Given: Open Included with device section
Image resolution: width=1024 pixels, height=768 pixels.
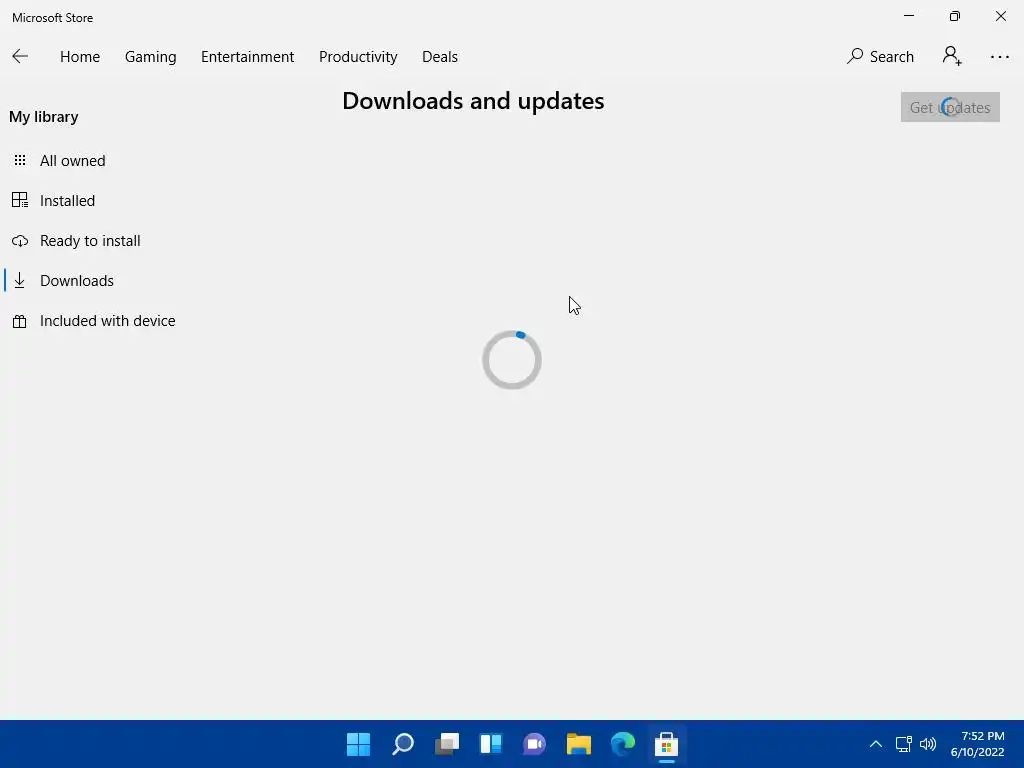Looking at the screenshot, I should point(108,321).
